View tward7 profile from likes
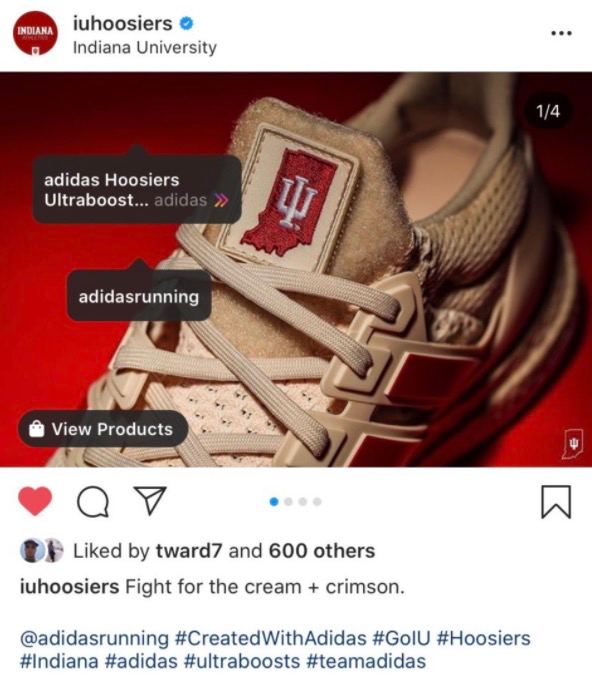 [x=189, y=551]
